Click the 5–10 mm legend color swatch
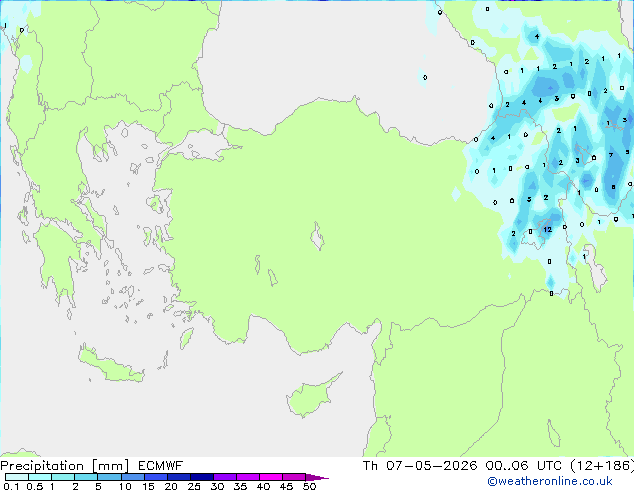The image size is (634, 490). [109, 477]
